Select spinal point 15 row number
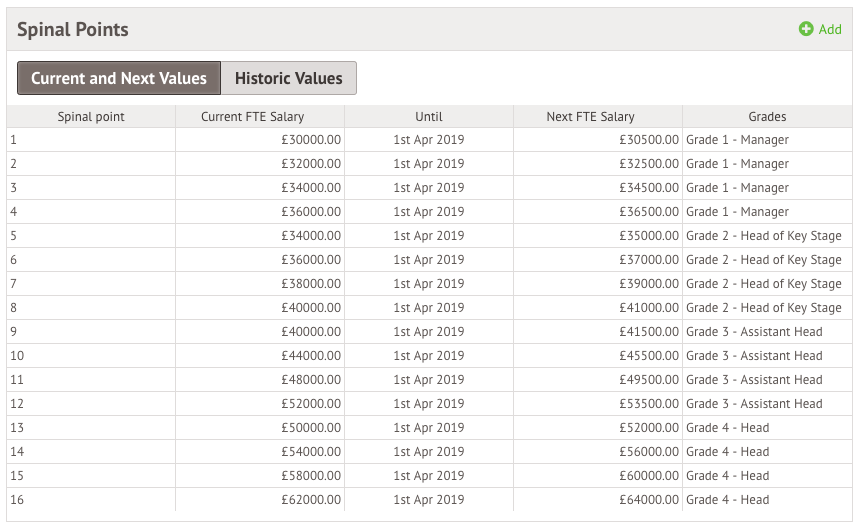862x528 pixels. (17, 476)
